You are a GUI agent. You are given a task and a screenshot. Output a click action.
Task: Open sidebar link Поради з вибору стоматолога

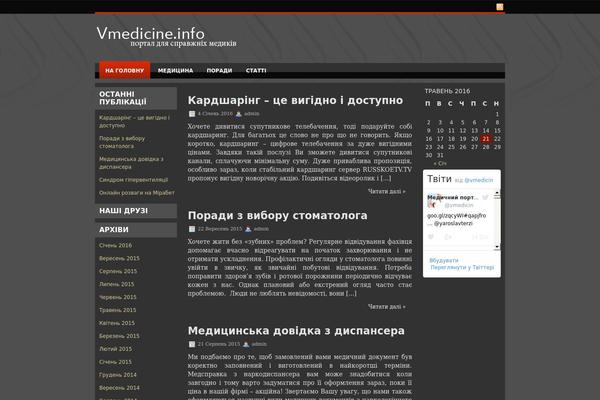[x=122, y=142]
